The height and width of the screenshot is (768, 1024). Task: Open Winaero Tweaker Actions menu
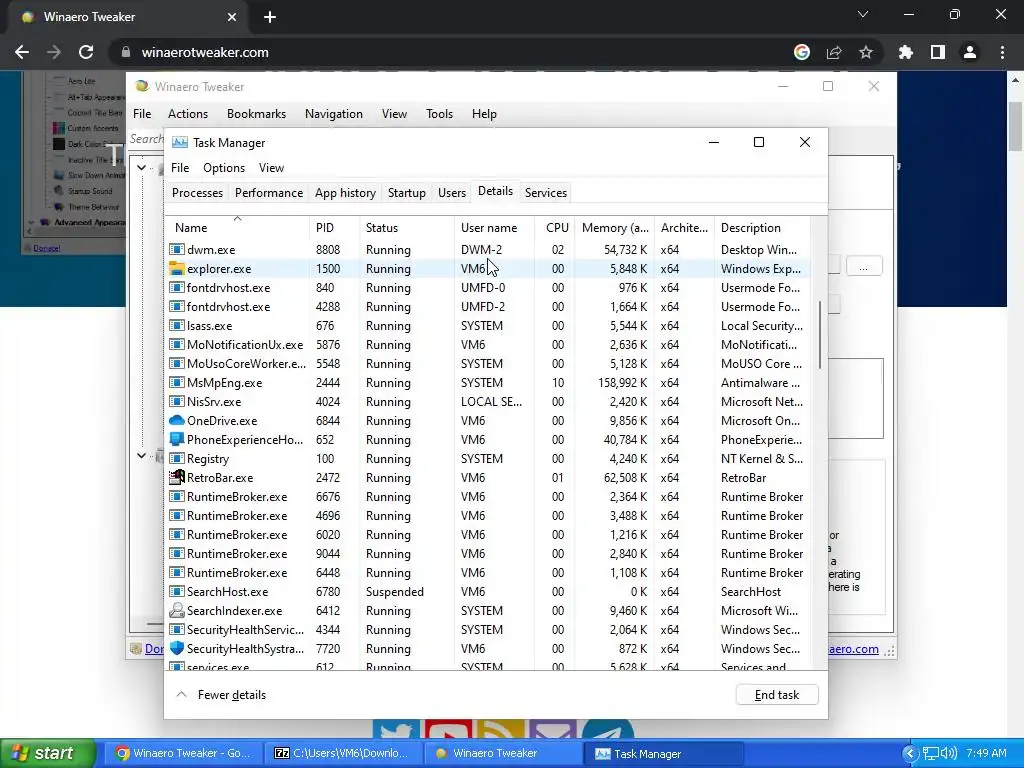point(188,114)
